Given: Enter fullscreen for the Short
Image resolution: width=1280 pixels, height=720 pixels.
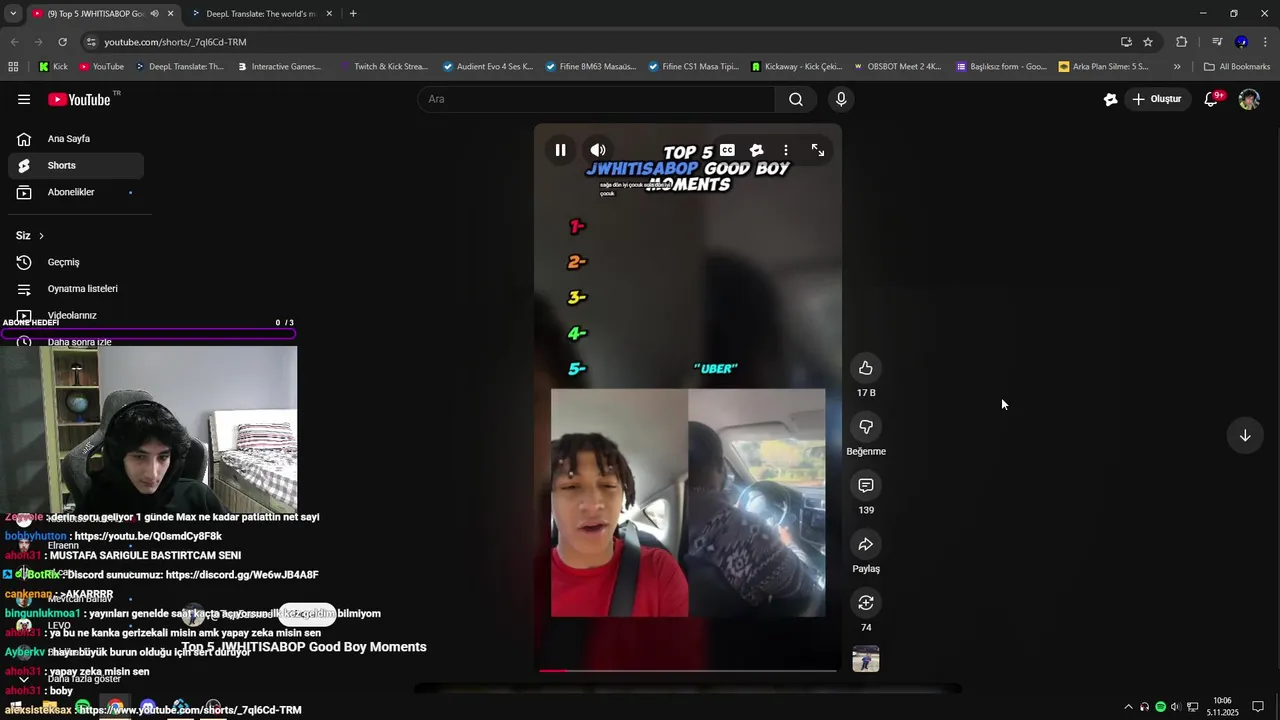Looking at the screenshot, I should pos(818,150).
